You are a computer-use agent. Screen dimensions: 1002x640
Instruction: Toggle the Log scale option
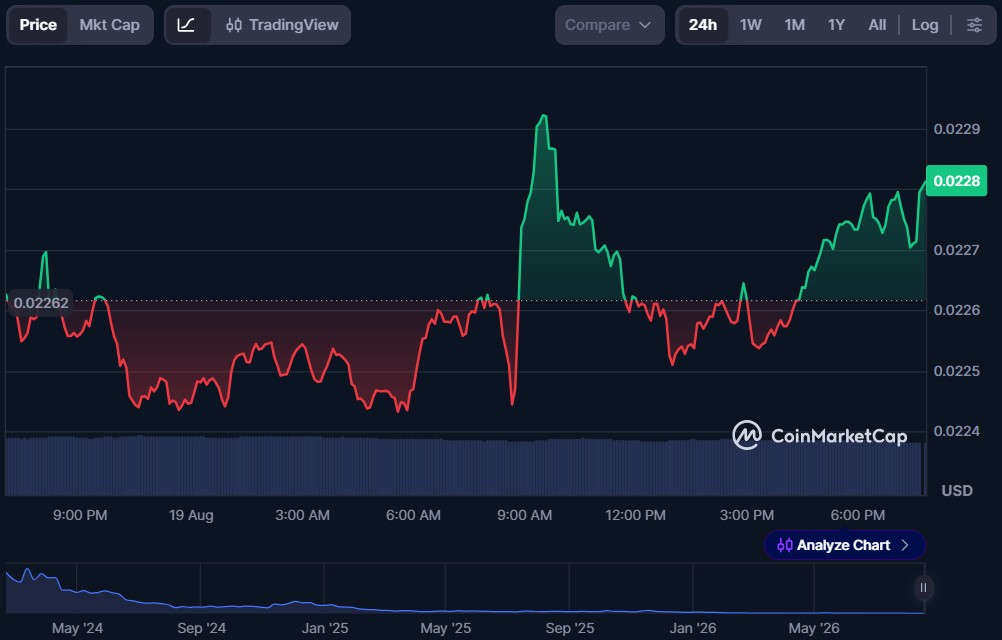[x=925, y=25]
